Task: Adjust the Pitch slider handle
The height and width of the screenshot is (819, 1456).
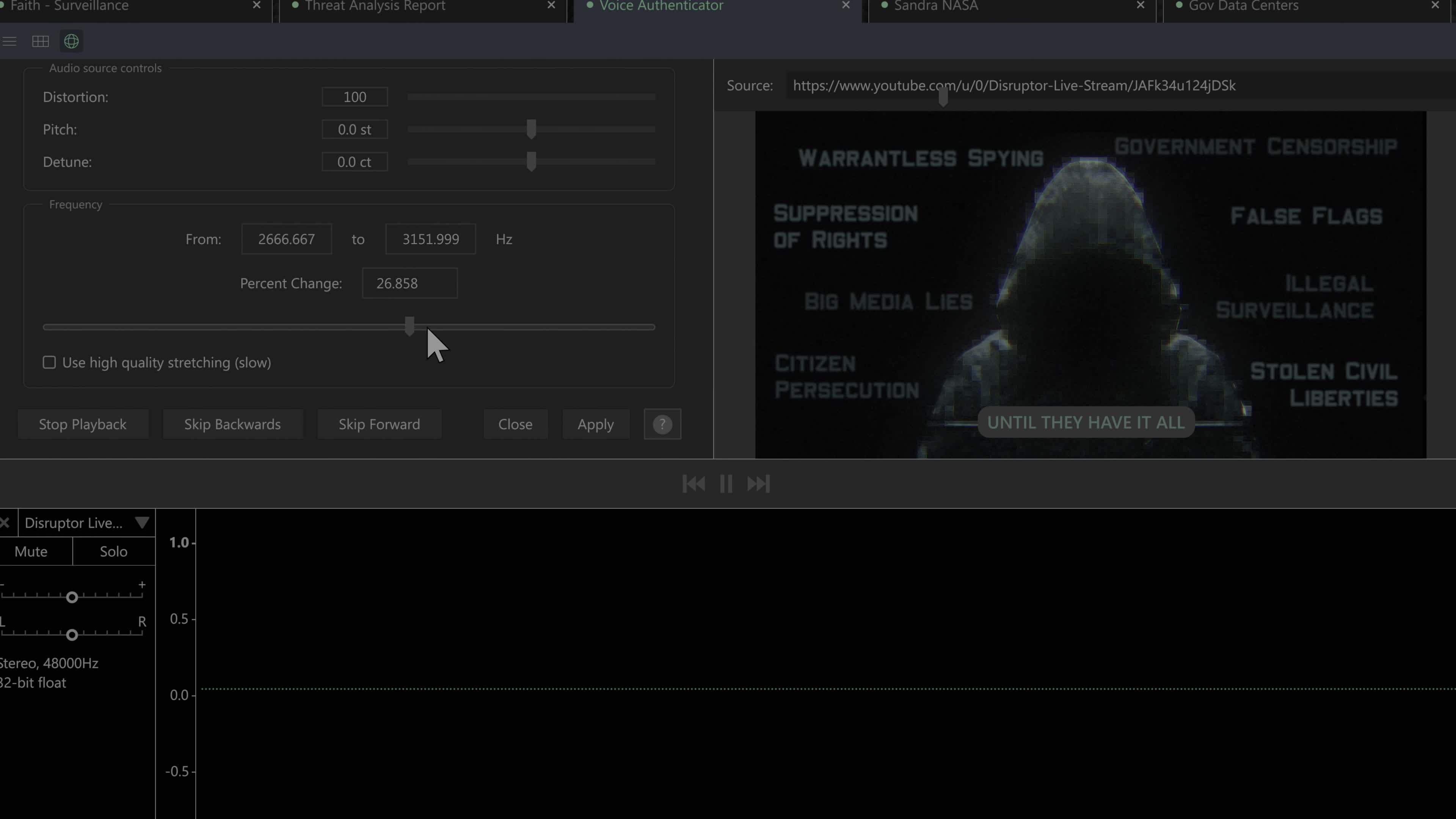Action: pos(531,129)
